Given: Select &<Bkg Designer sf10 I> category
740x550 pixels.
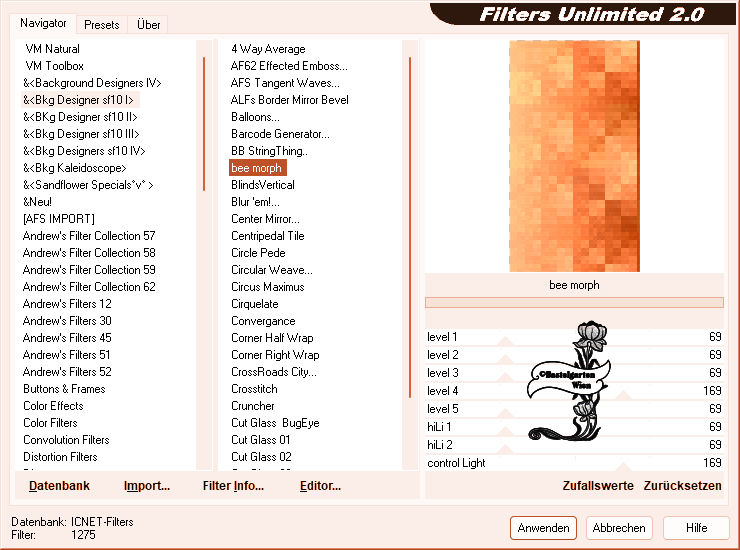Looking at the screenshot, I should coord(78,100).
